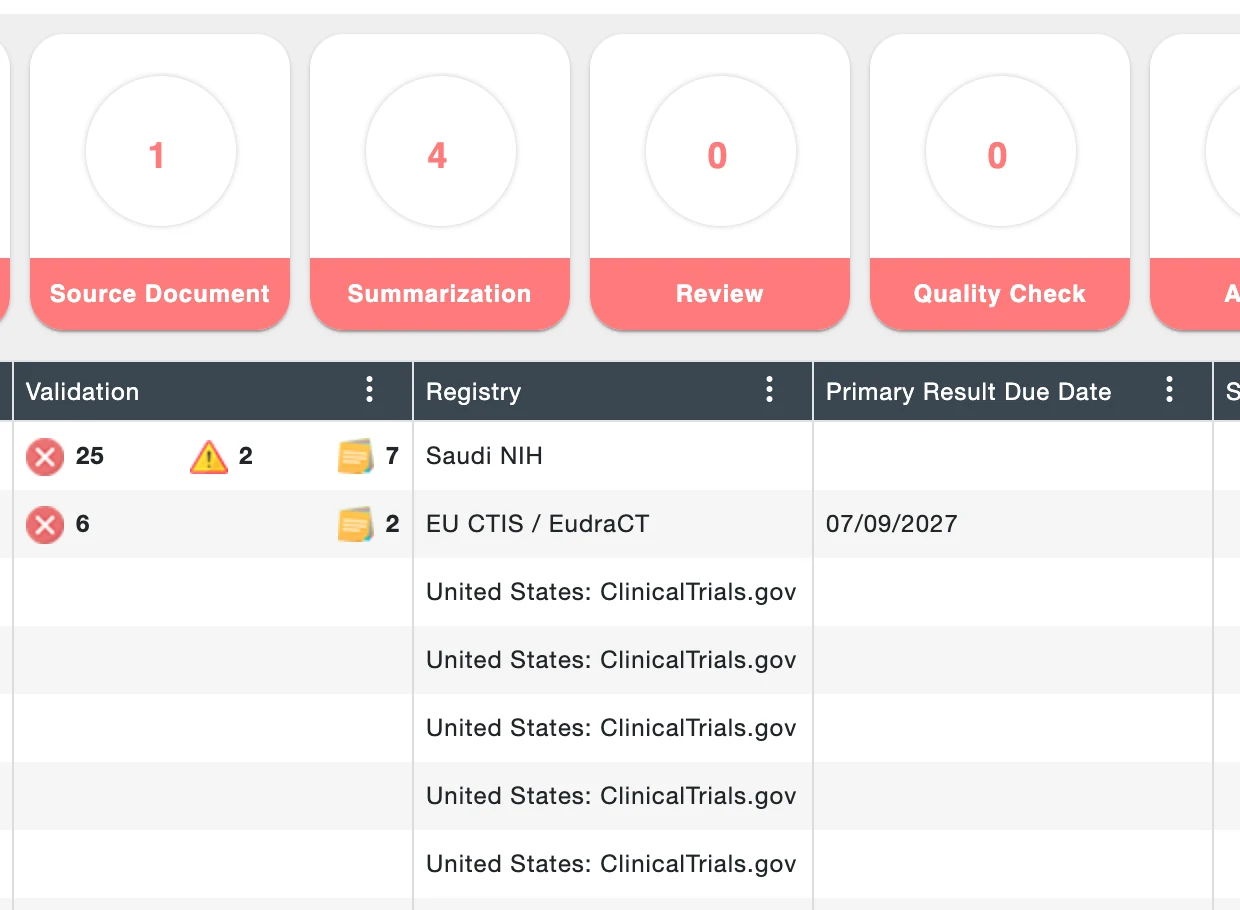The image size is (1240, 910).
Task: Click red error icon beside count 6
Action: pyautogui.click(x=44, y=525)
